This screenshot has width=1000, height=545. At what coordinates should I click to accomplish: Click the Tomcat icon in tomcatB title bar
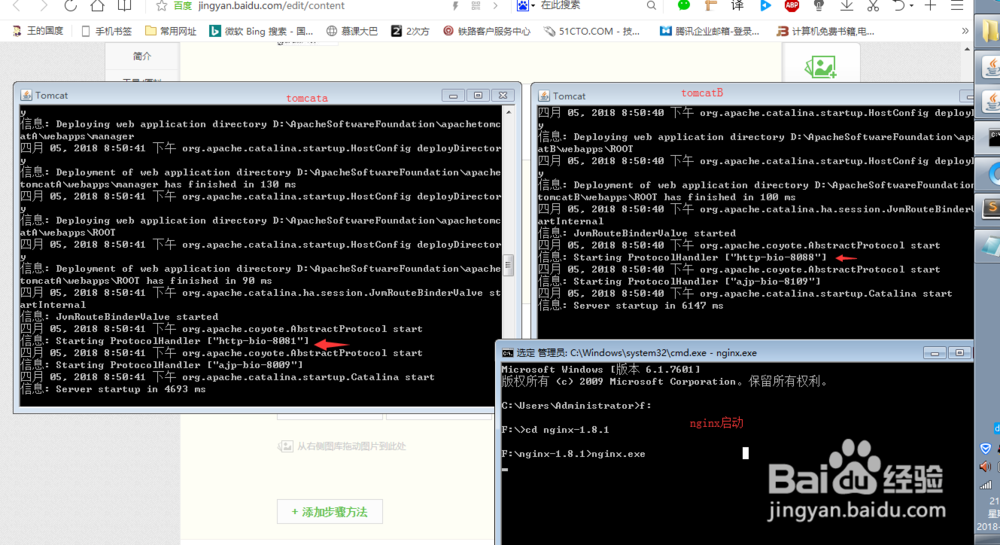coord(544,96)
